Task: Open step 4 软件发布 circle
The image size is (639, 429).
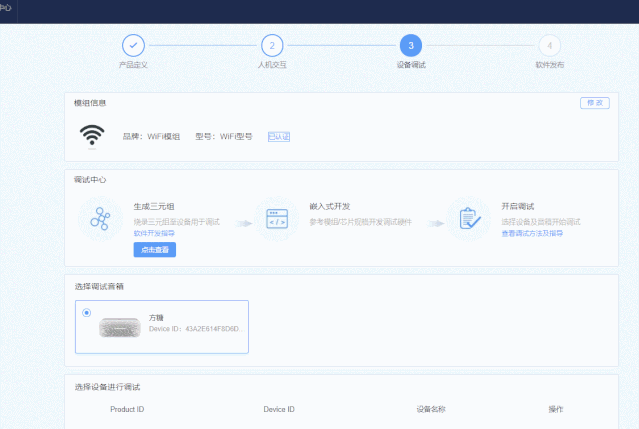Action: (549, 46)
